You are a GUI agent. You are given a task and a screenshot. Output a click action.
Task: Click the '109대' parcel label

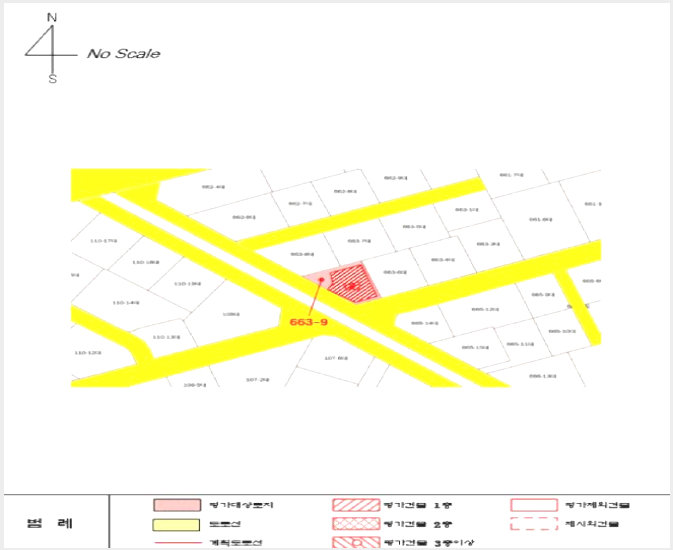(x=231, y=314)
